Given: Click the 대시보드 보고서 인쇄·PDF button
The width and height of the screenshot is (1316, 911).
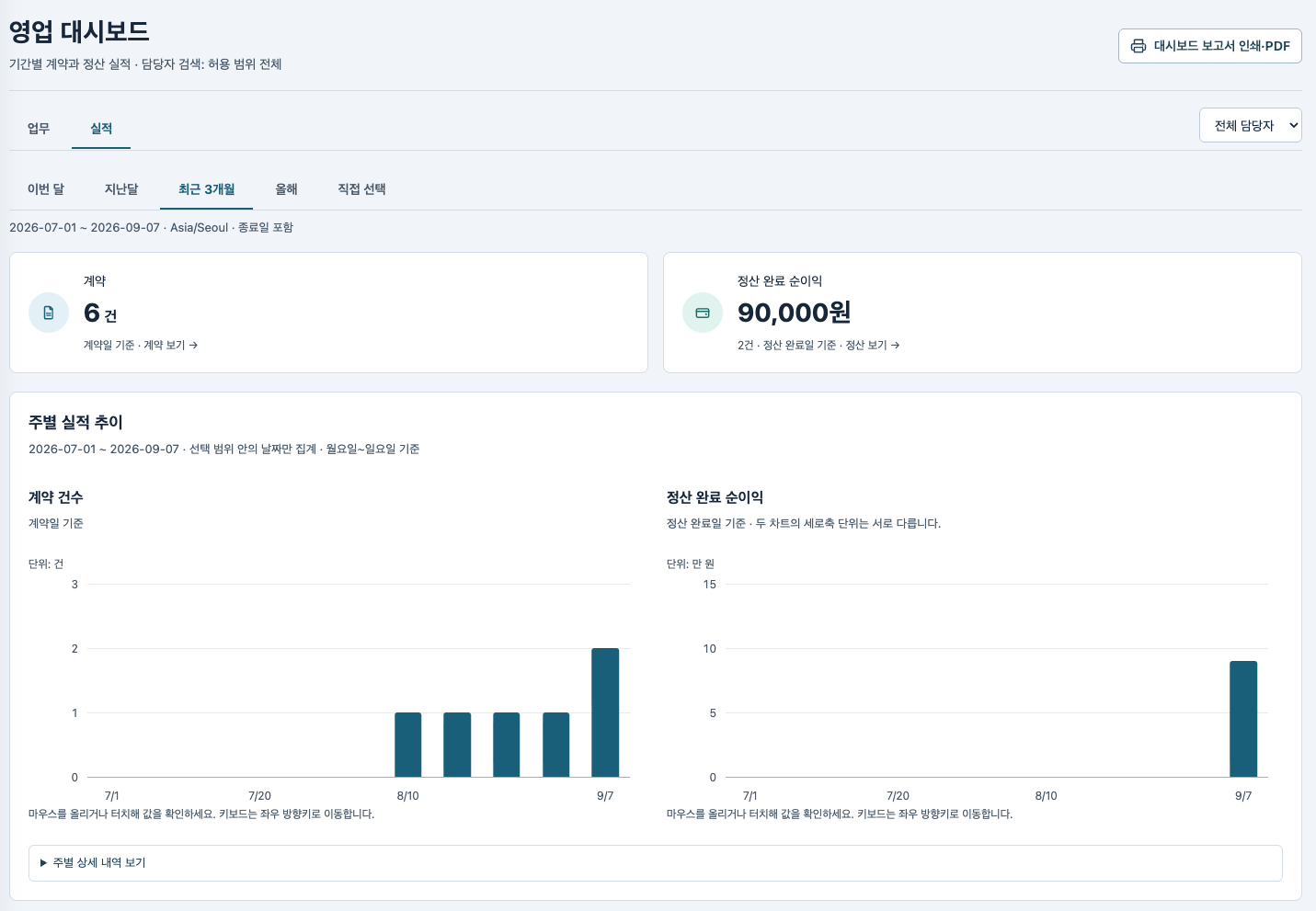Looking at the screenshot, I should click(1210, 46).
